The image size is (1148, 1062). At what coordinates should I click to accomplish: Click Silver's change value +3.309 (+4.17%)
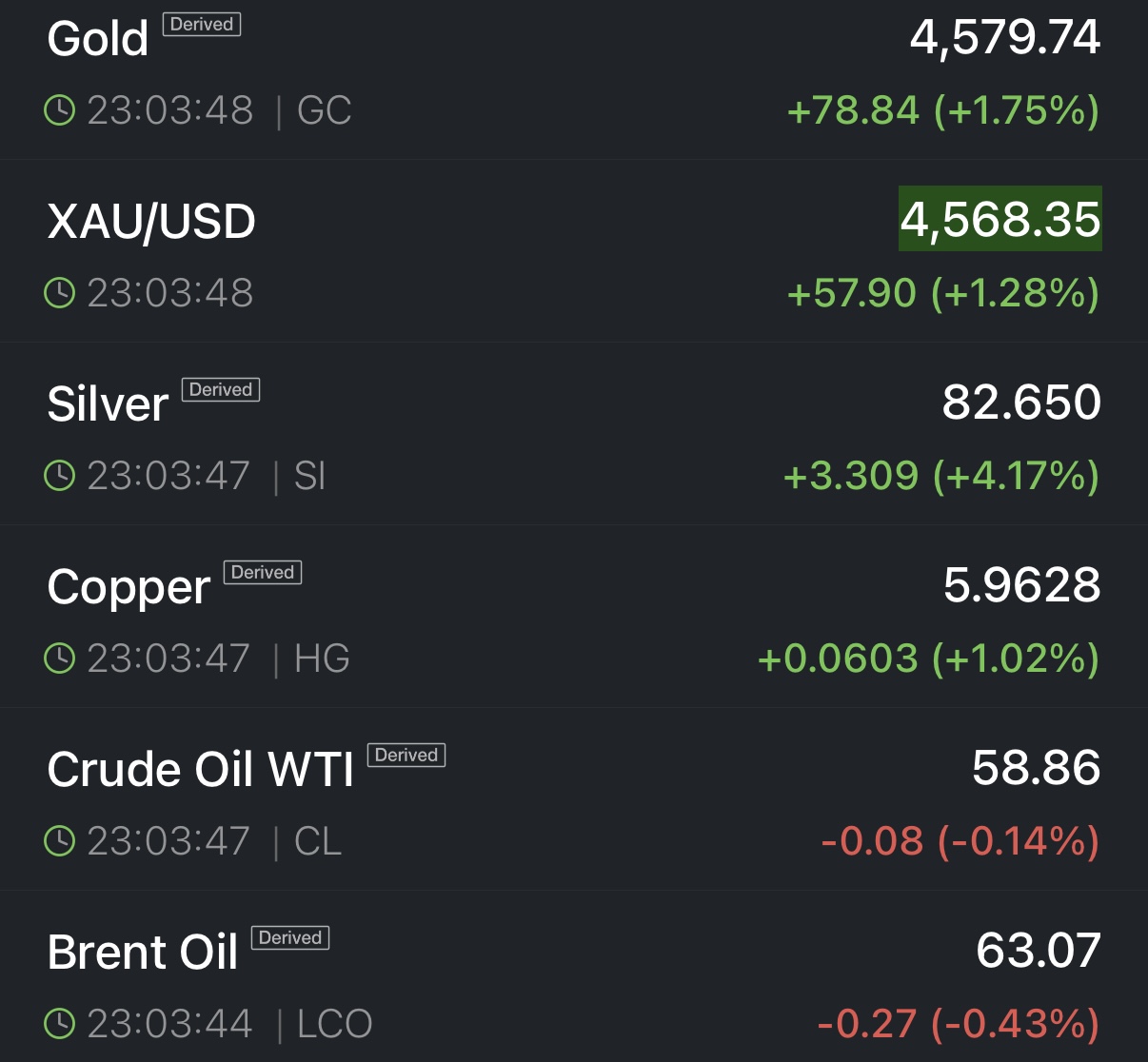click(940, 476)
